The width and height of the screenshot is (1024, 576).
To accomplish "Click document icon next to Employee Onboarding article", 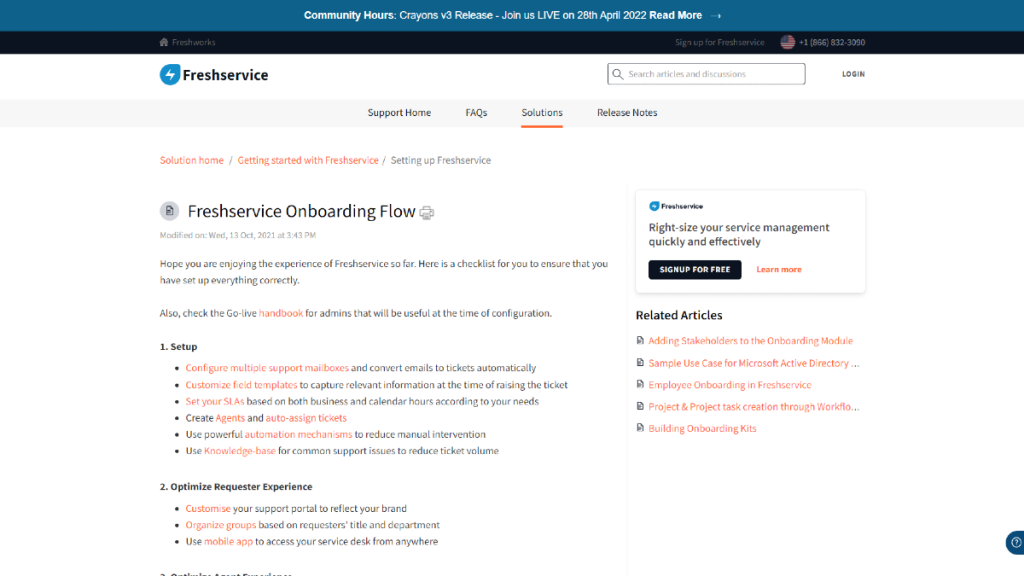I will [x=640, y=384].
